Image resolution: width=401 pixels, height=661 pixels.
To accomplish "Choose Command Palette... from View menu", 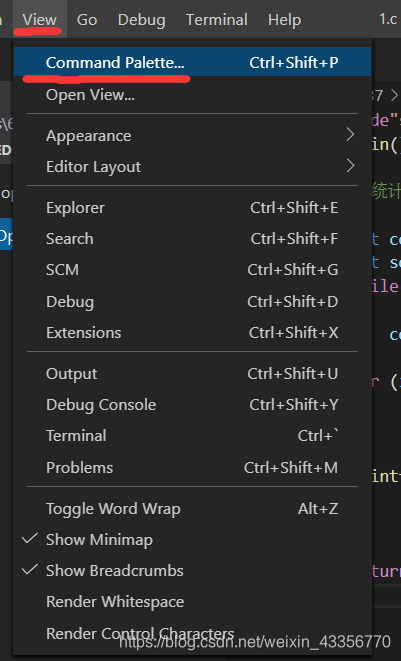I will (x=192, y=62).
